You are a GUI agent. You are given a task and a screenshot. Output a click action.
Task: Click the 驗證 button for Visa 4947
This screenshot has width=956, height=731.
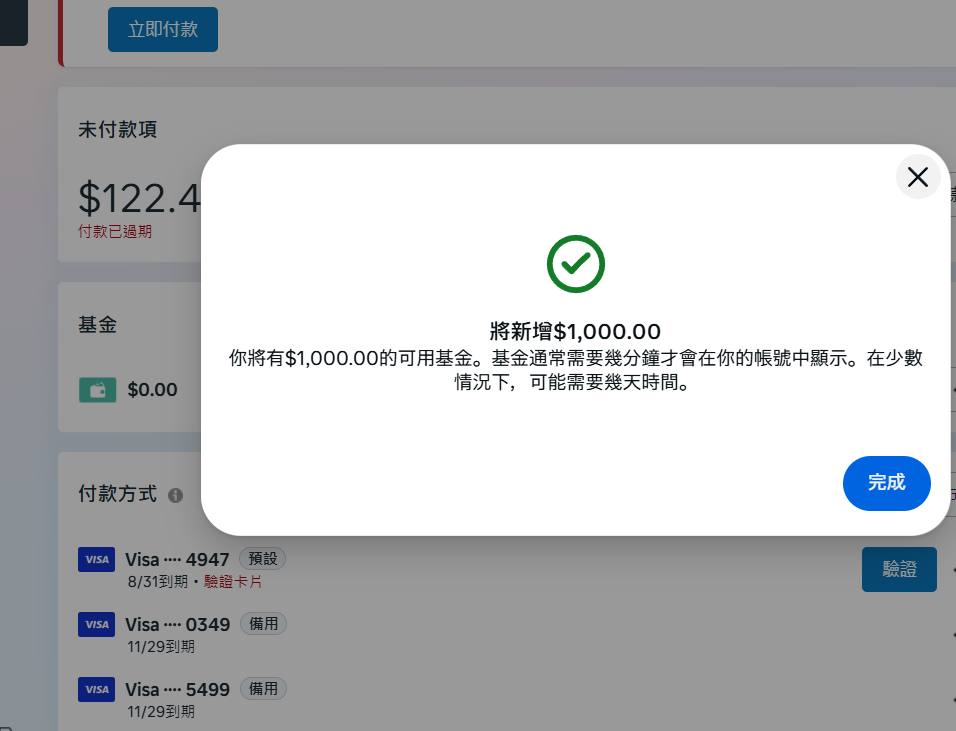click(x=899, y=569)
